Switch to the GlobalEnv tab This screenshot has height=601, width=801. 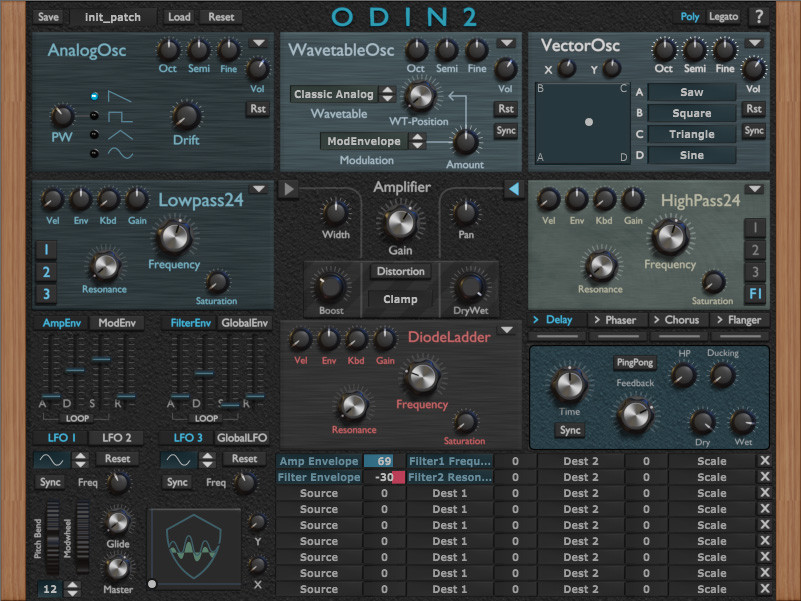[245, 323]
